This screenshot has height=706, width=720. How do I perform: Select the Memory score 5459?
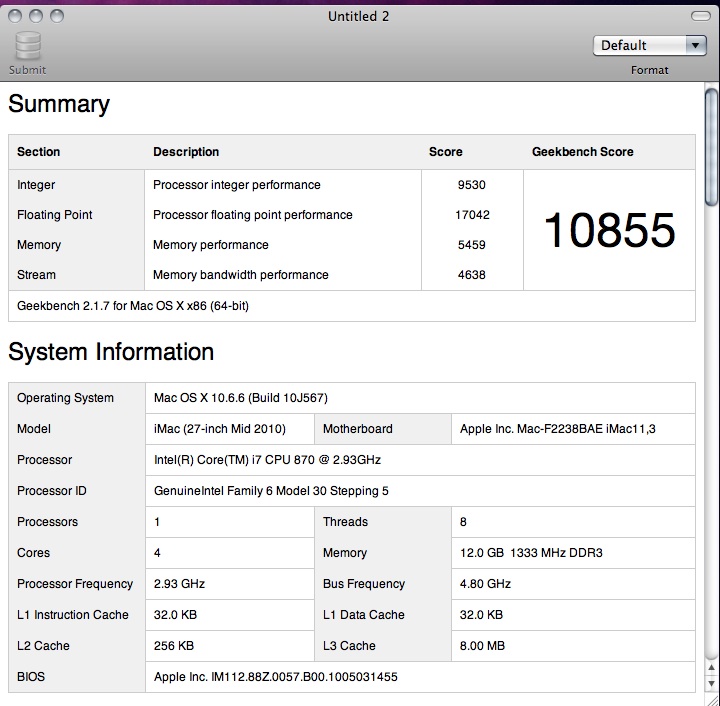472,245
